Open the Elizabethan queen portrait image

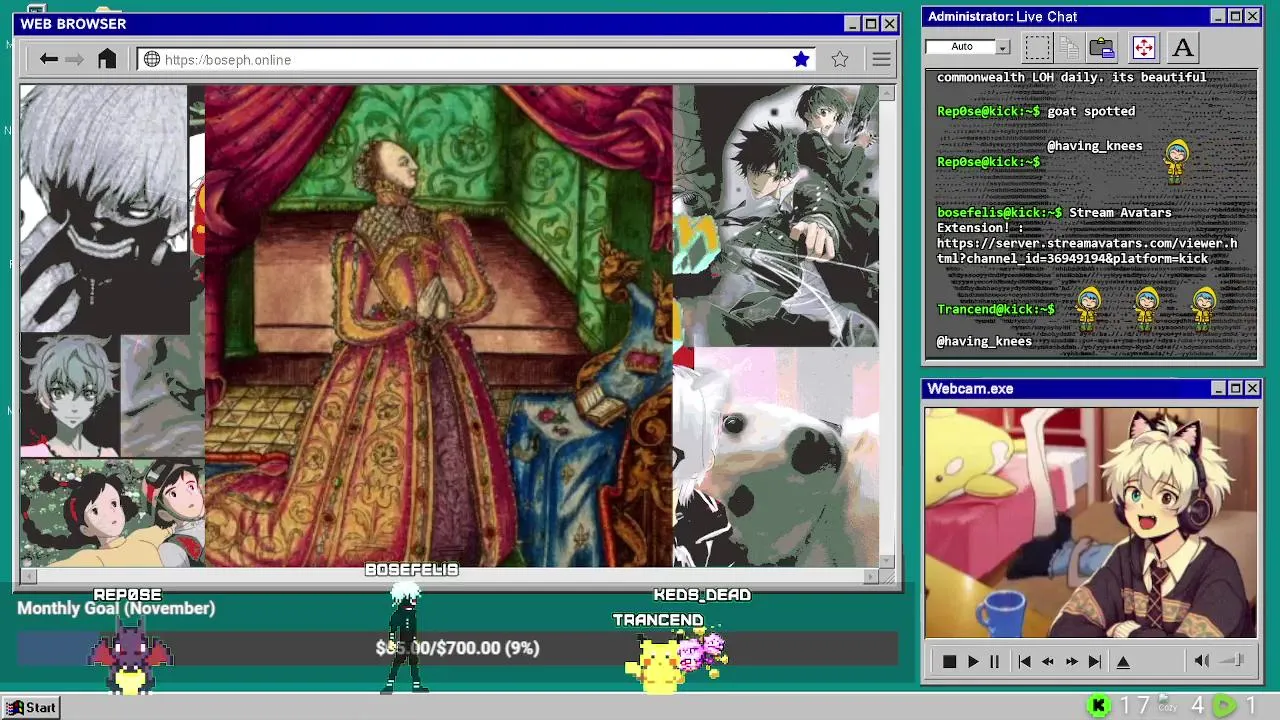pos(438,326)
